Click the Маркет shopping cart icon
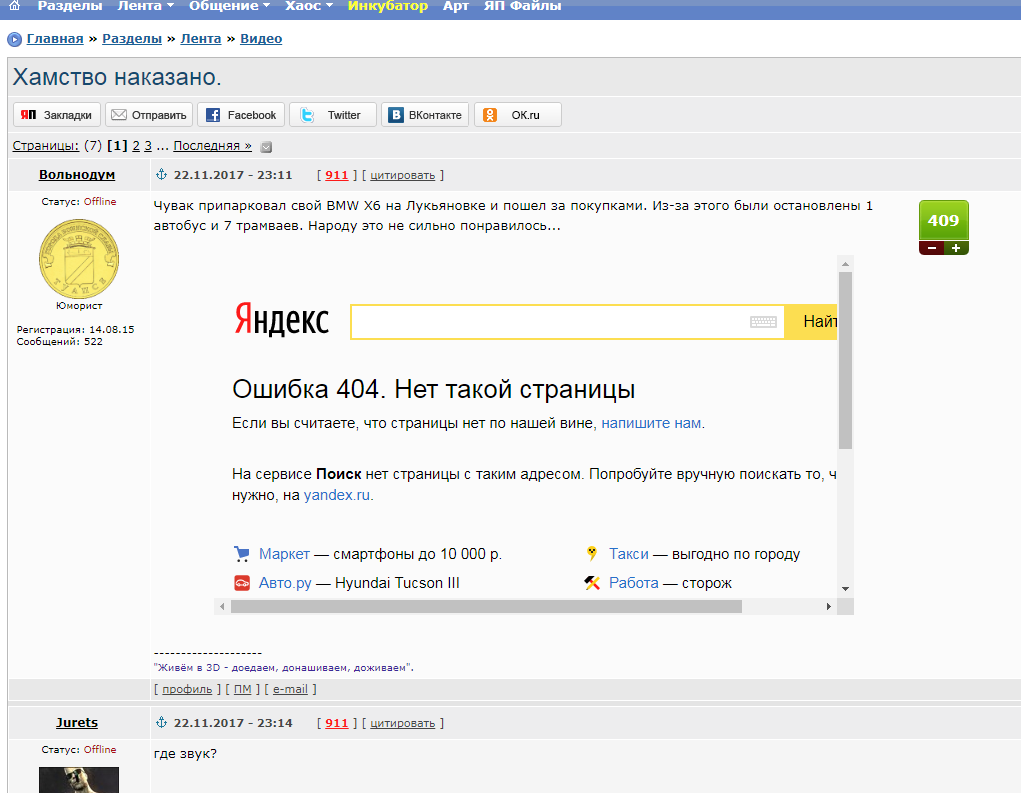Viewport: 1021px width, 793px height. (242, 554)
